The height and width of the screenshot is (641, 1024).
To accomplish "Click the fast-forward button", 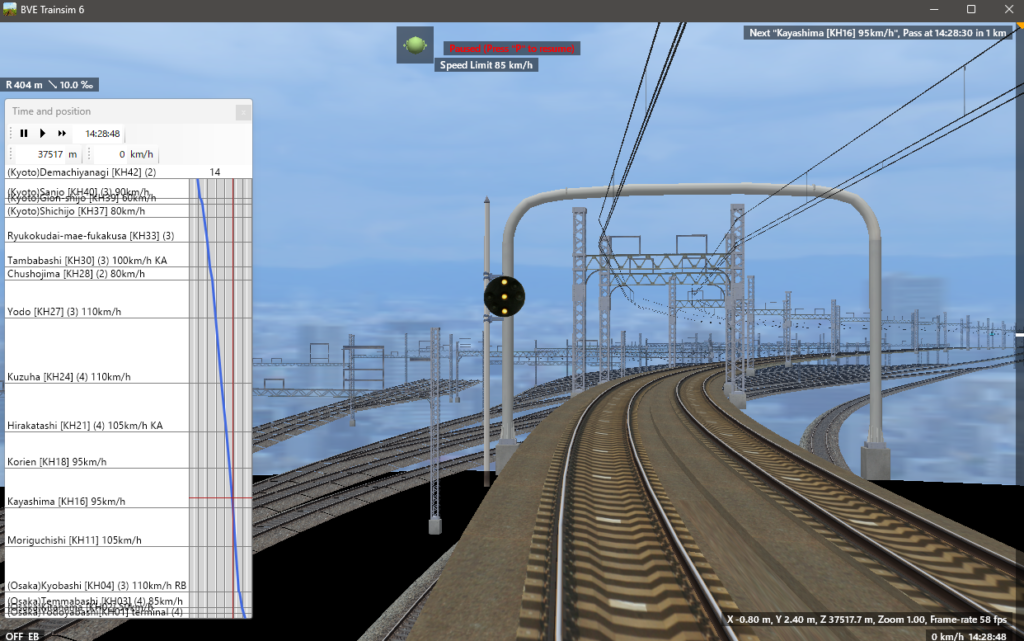I will 62,133.
